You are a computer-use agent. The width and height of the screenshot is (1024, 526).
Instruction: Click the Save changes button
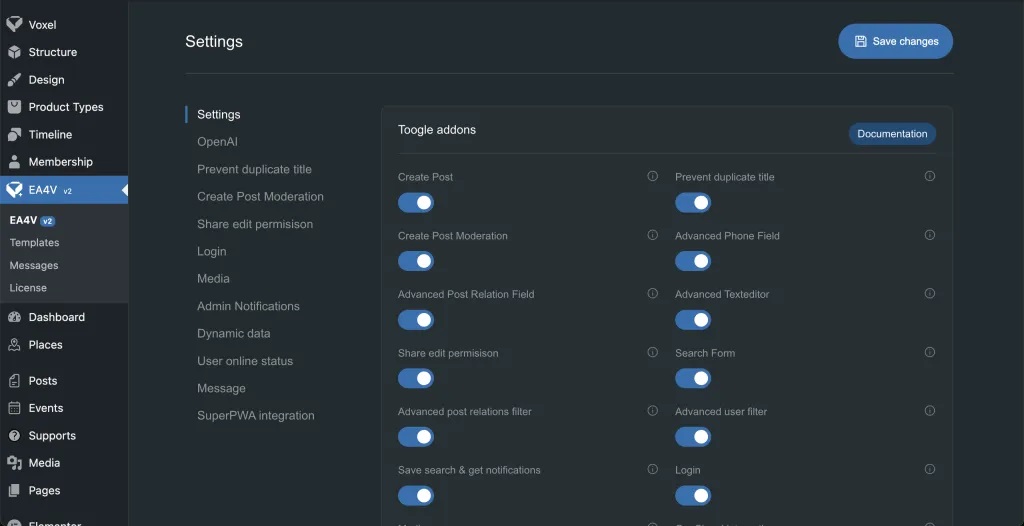point(895,42)
